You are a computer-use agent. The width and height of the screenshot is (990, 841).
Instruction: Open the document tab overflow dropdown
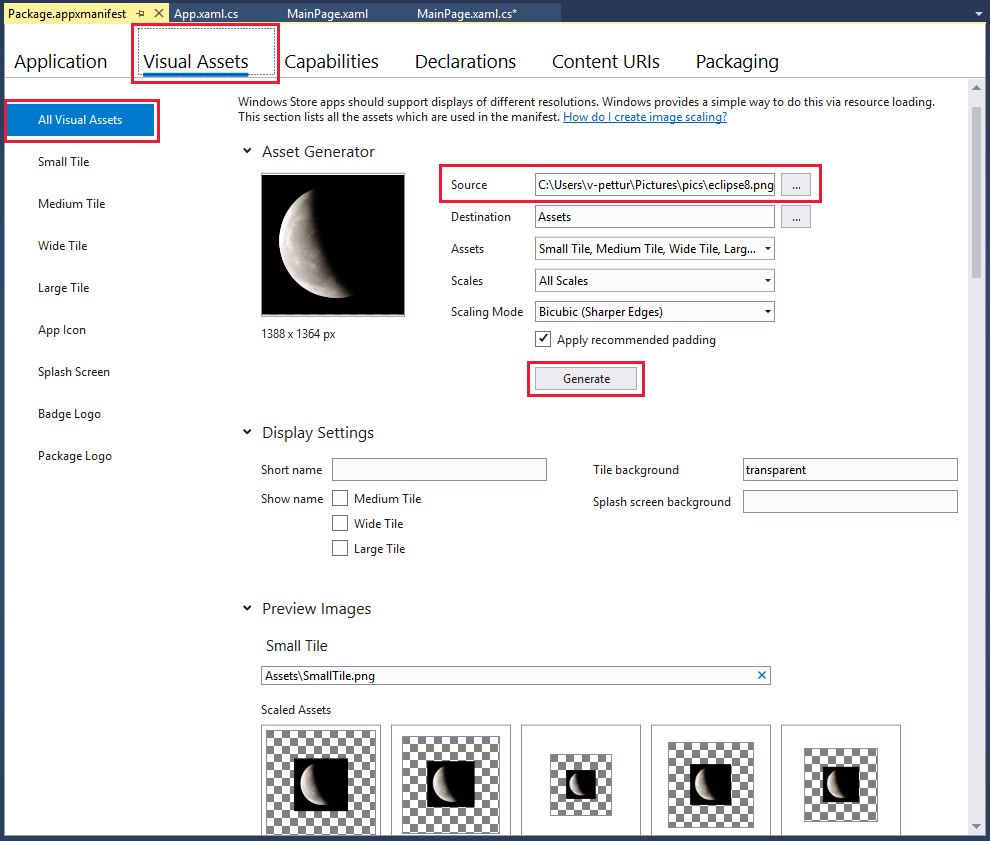tap(979, 13)
